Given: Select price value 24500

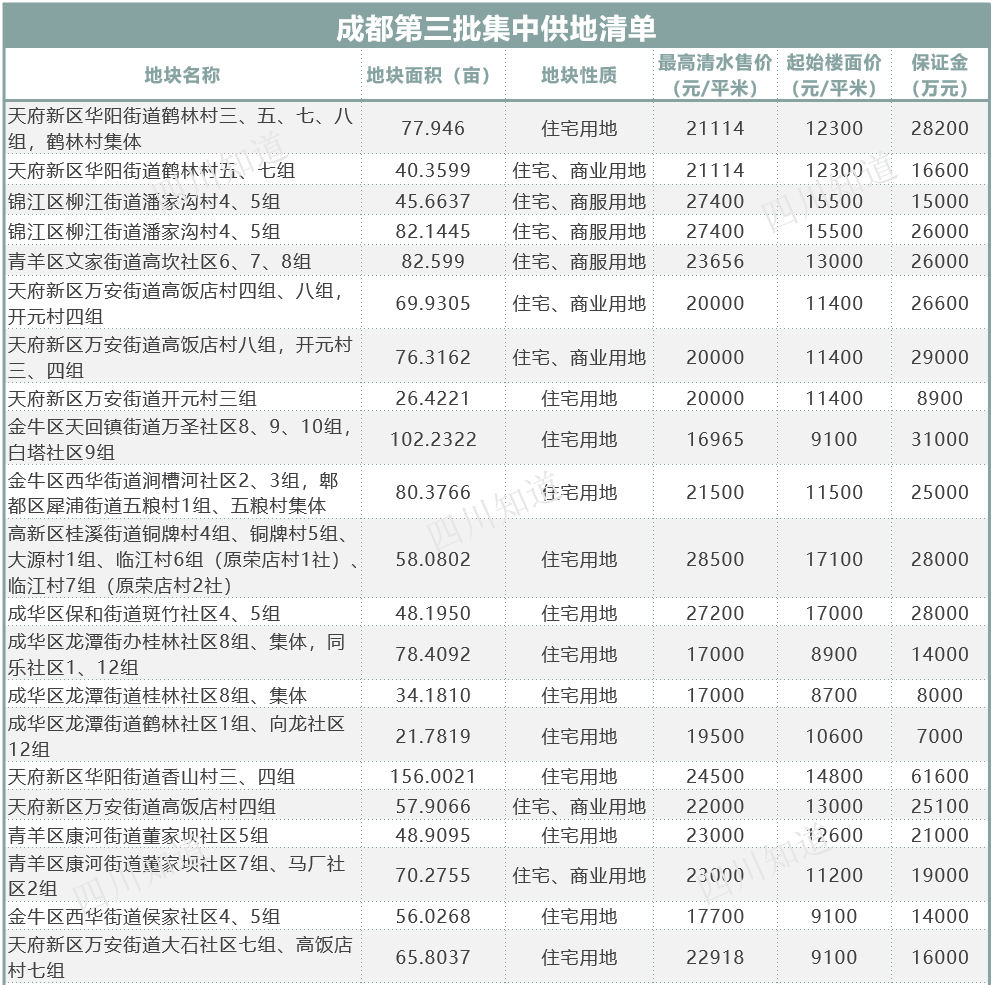Looking at the screenshot, I should point(715,776).
